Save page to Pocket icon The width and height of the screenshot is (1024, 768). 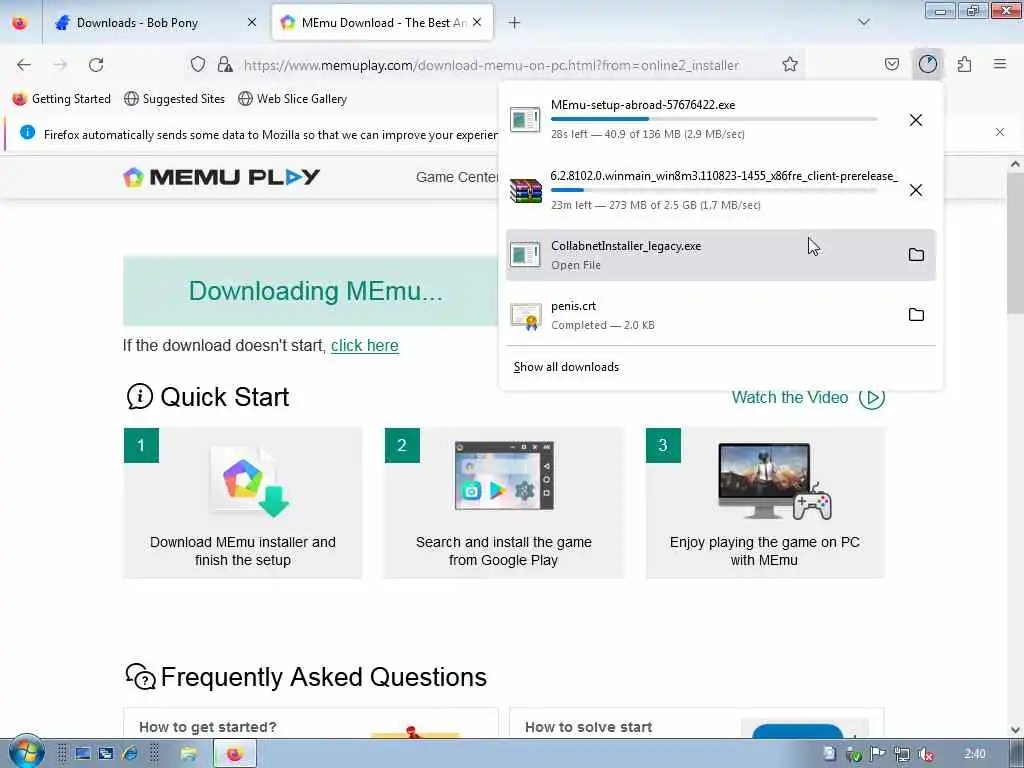coord(892,64)
